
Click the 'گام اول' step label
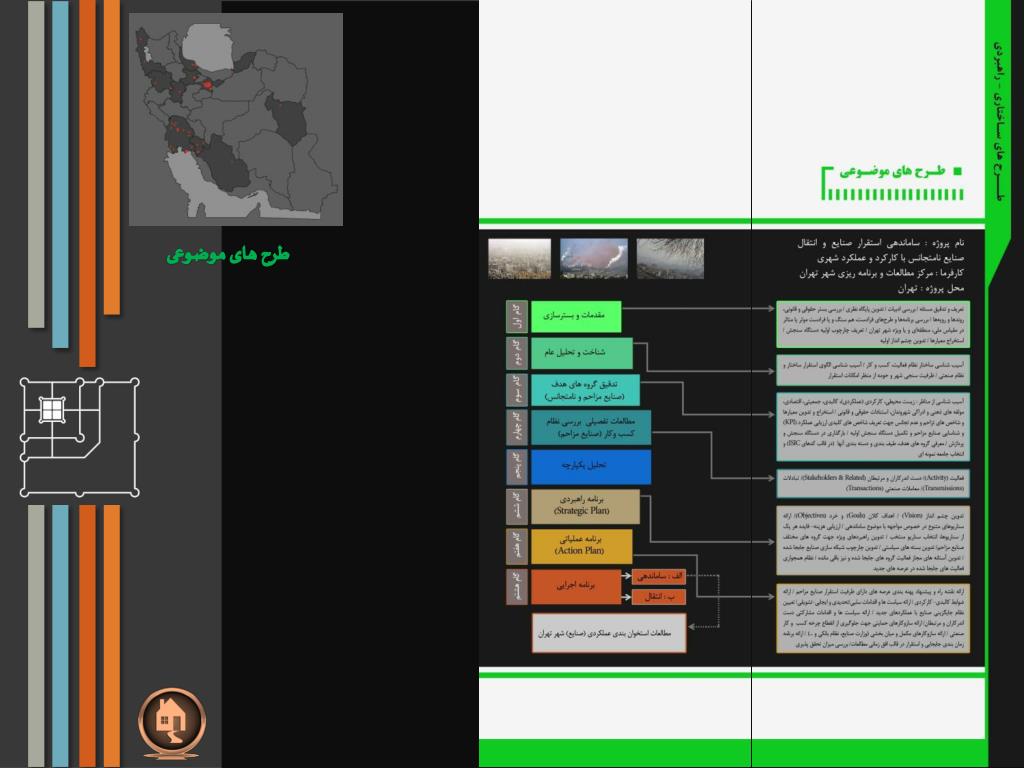pyautogui.click(x=517, y=316)
